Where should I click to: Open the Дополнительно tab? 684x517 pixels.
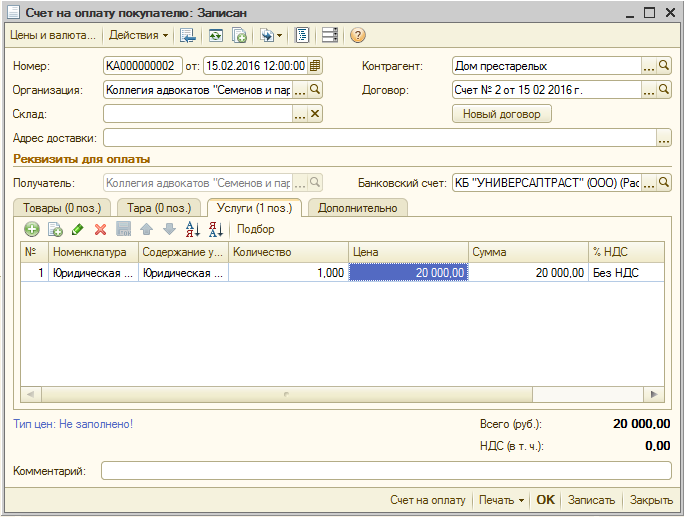click(x=358, y=208)
